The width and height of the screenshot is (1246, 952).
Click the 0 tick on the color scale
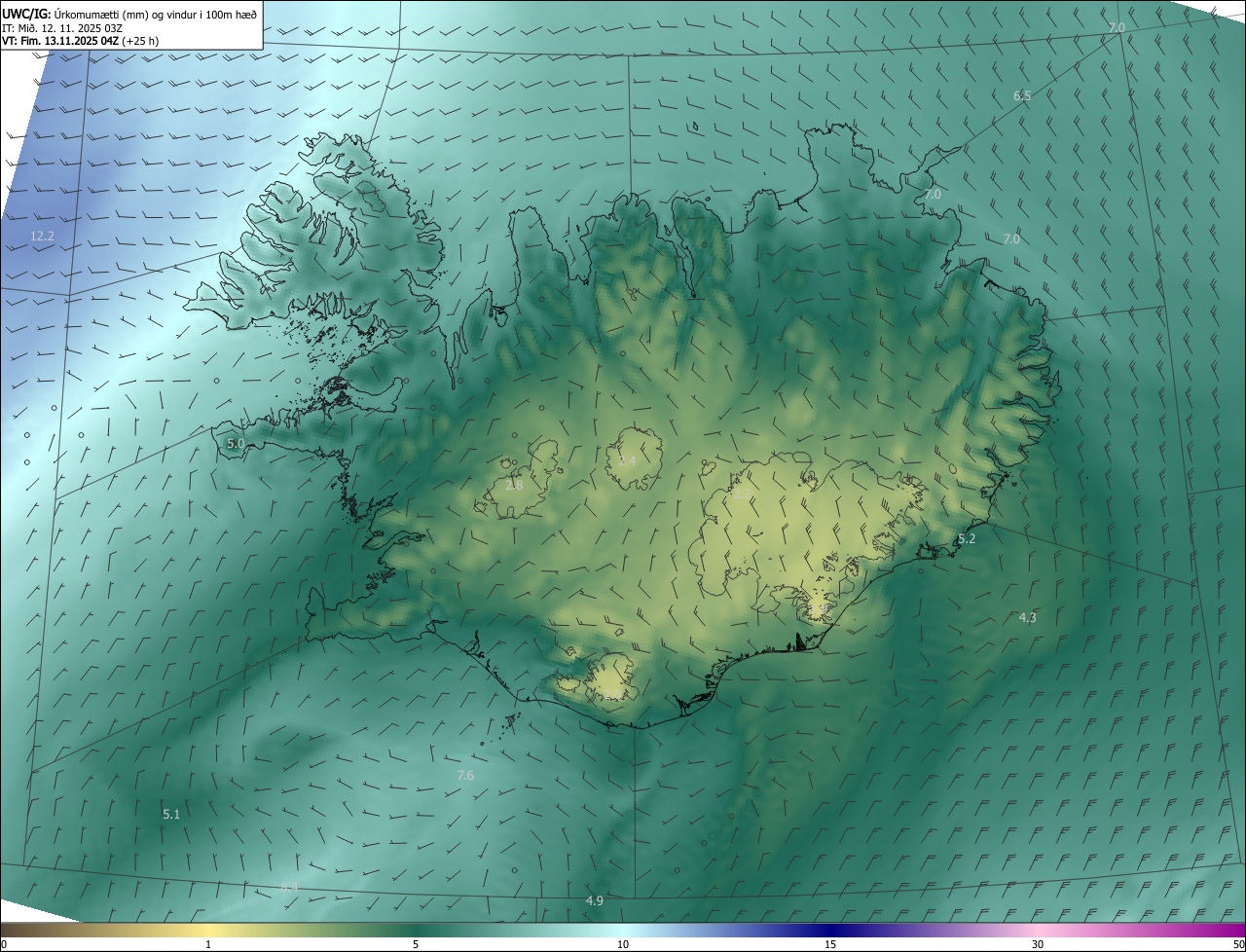click(4, 944)
